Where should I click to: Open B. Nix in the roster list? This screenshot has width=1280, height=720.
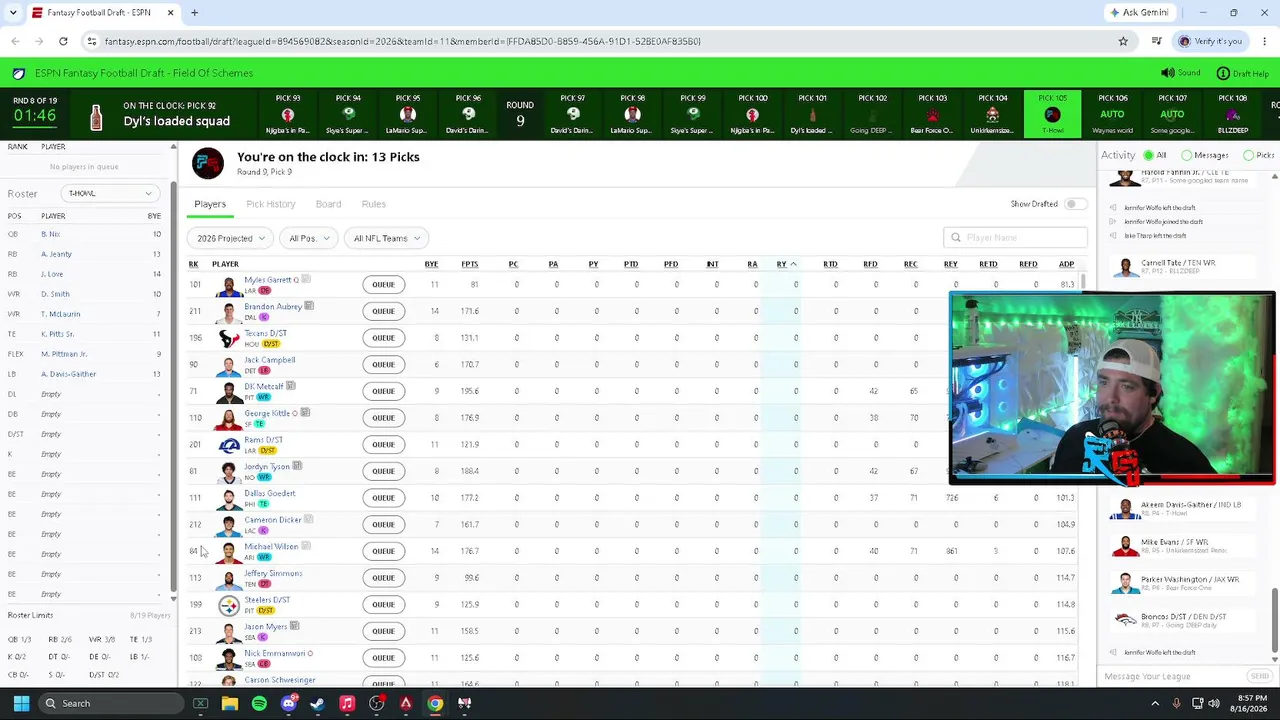point(50,234)
